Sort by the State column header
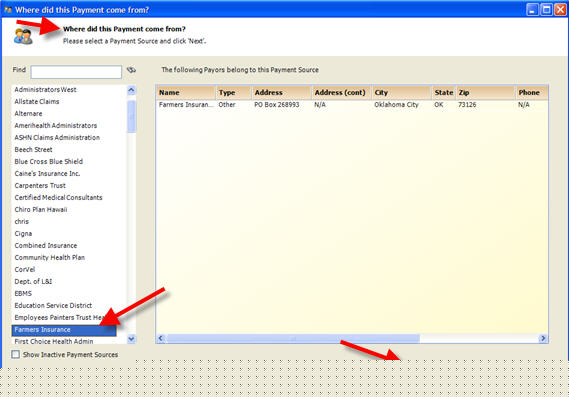569x397 pixels. tap(444, 93)
